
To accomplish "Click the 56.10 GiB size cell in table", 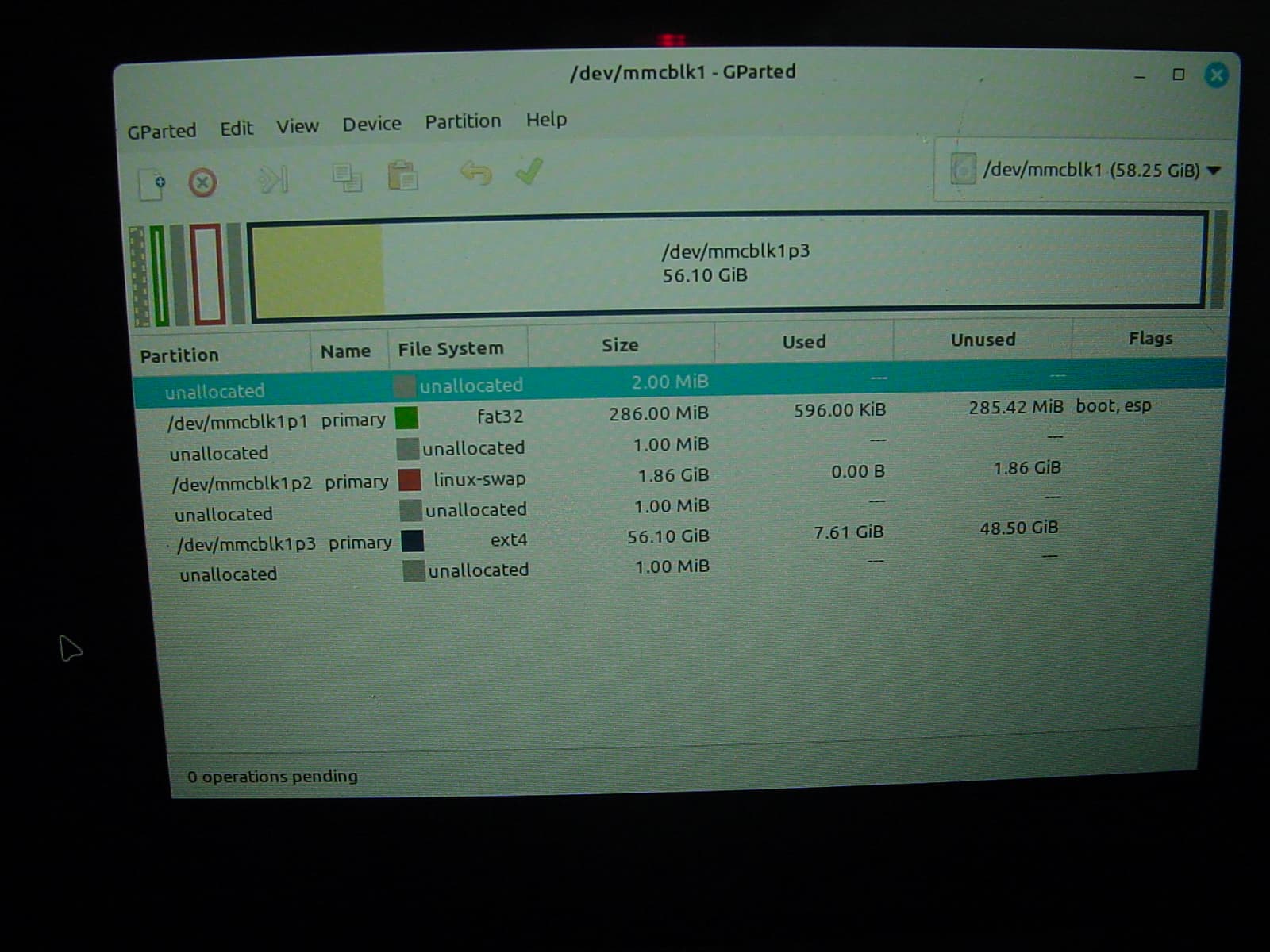I will (668, 536).
